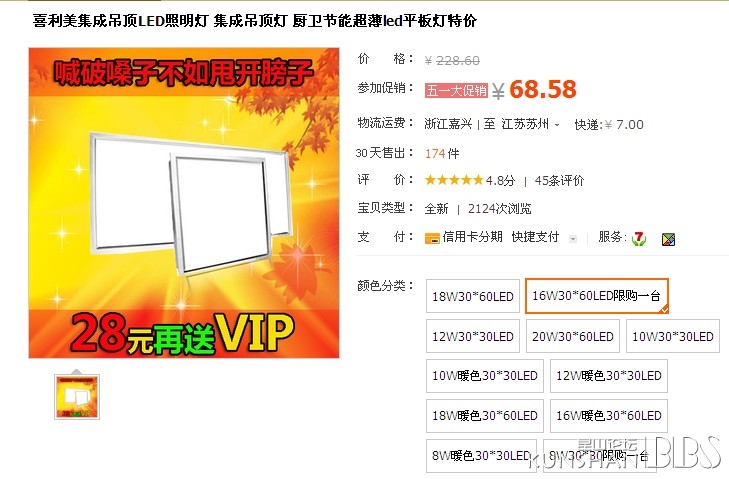This screenshot has height=479, width=729.
Task: Click the five-star rating icons
Action: [x=454, y=180]
